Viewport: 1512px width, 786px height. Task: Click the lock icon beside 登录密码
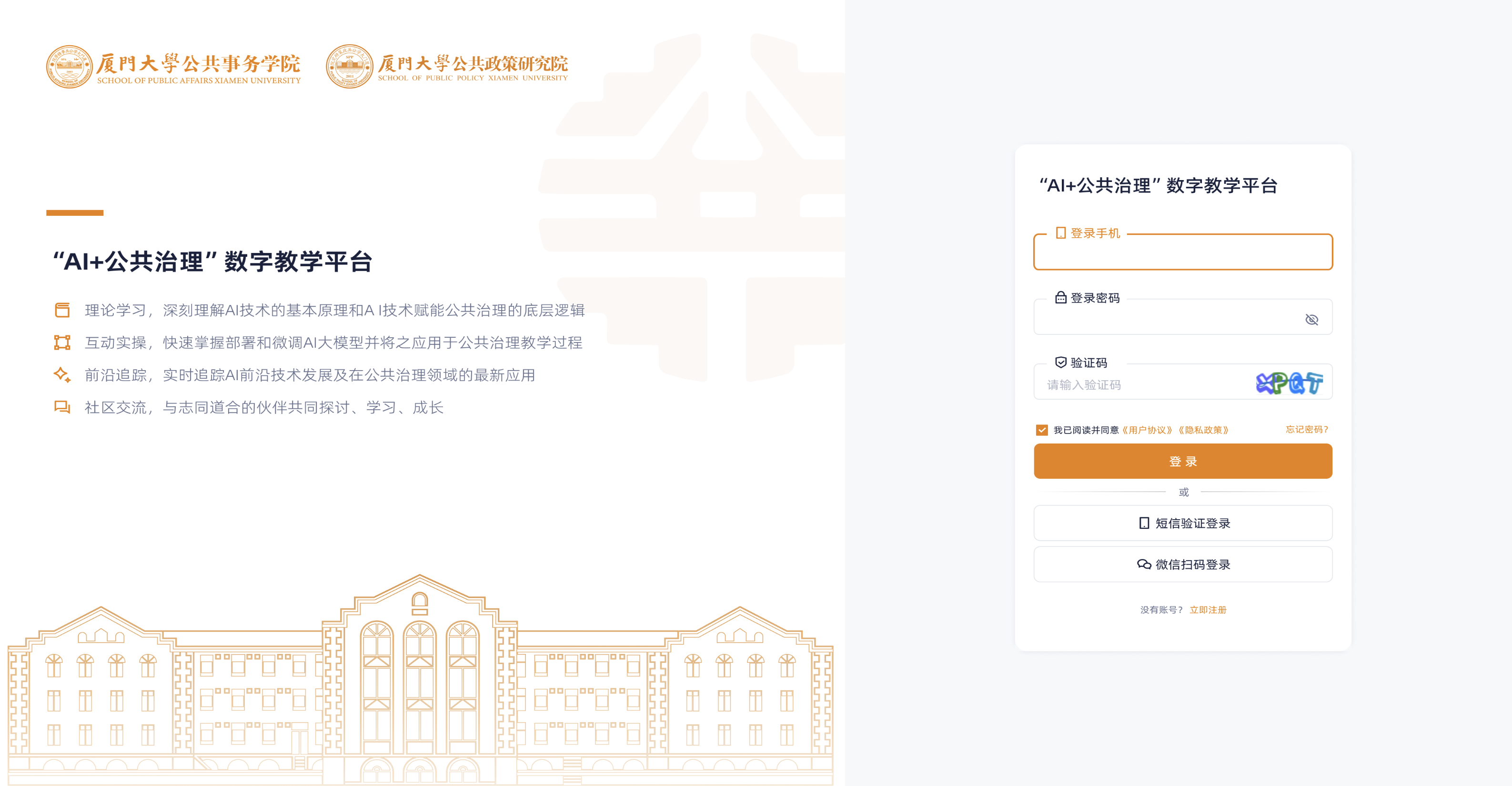click(1060, 298)
